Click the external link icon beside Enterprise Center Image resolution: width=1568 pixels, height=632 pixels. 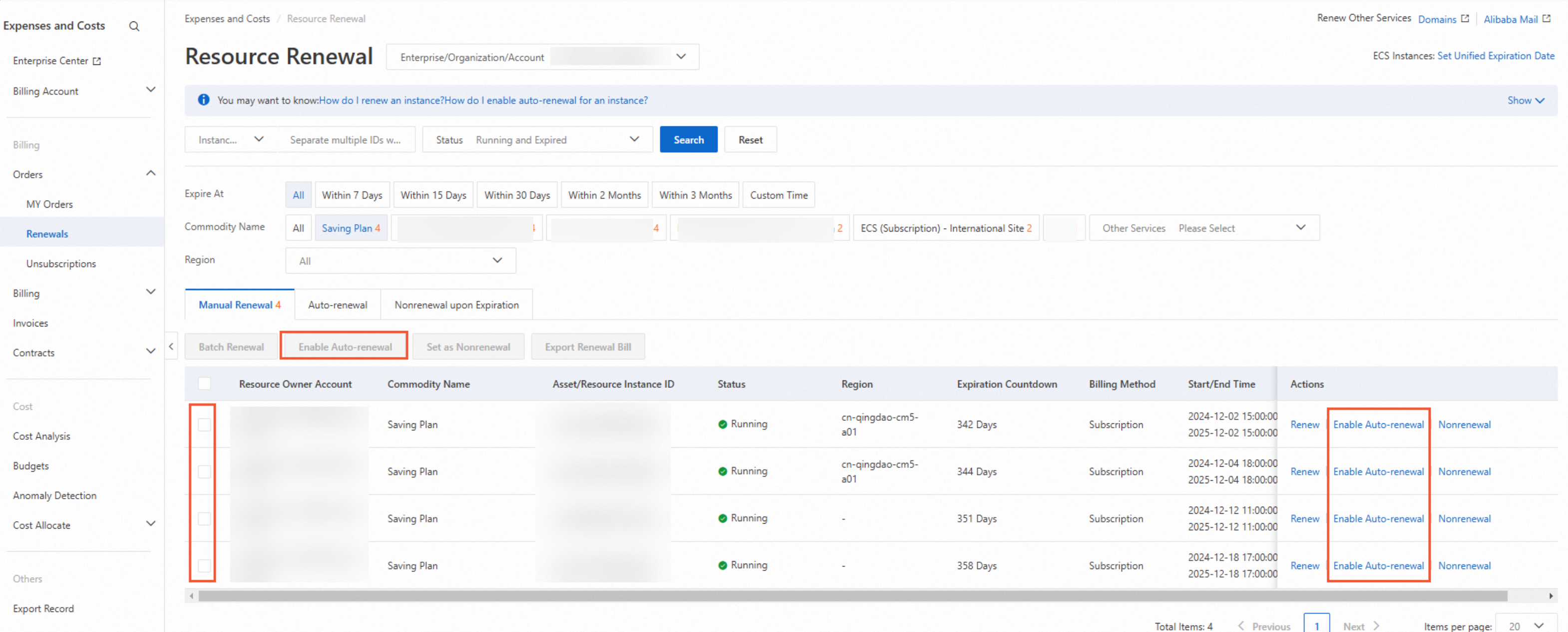(97, 61)
